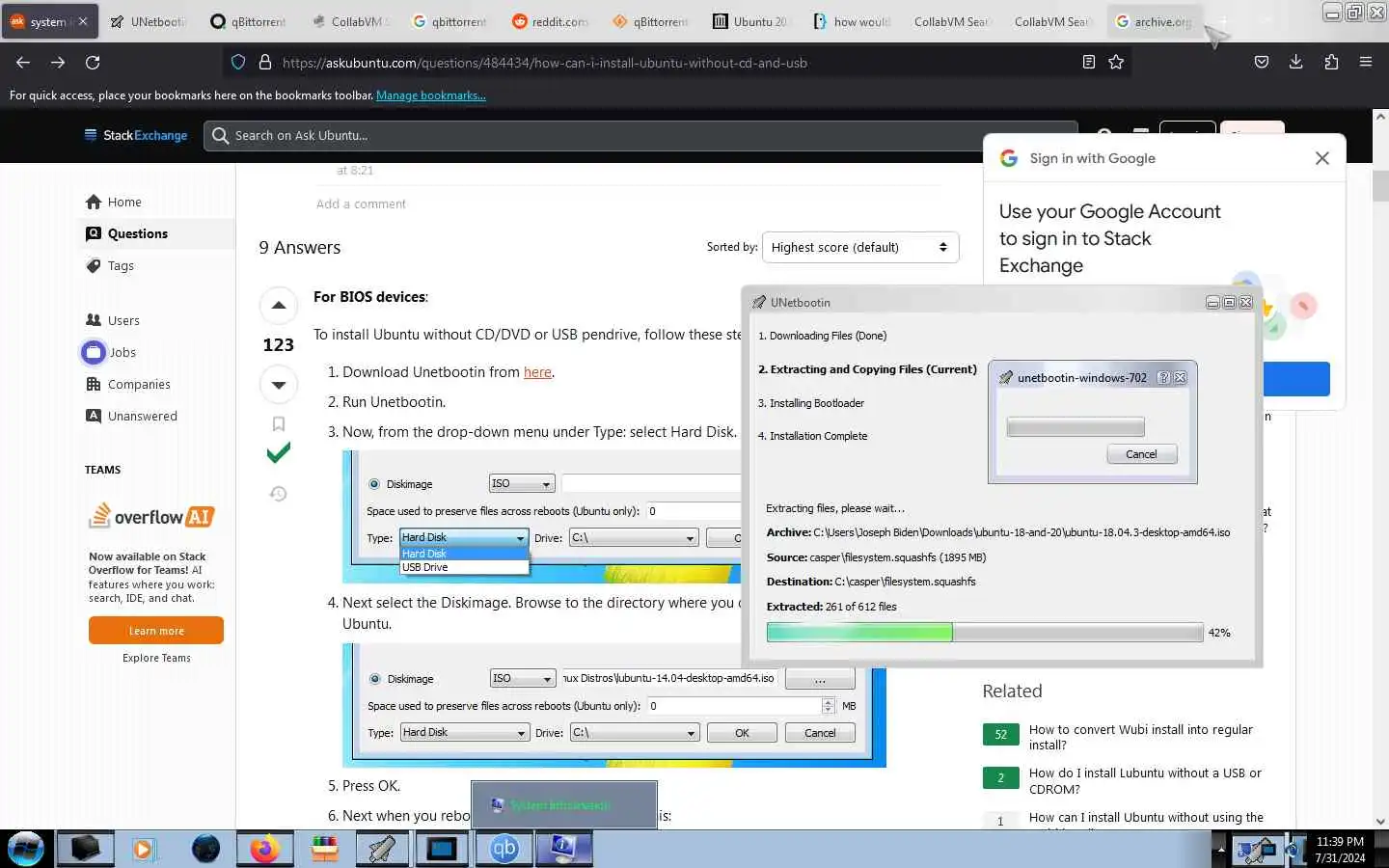Open Drive C:\ dropdown in first embedded screenshot

click(x=633, y=537)
